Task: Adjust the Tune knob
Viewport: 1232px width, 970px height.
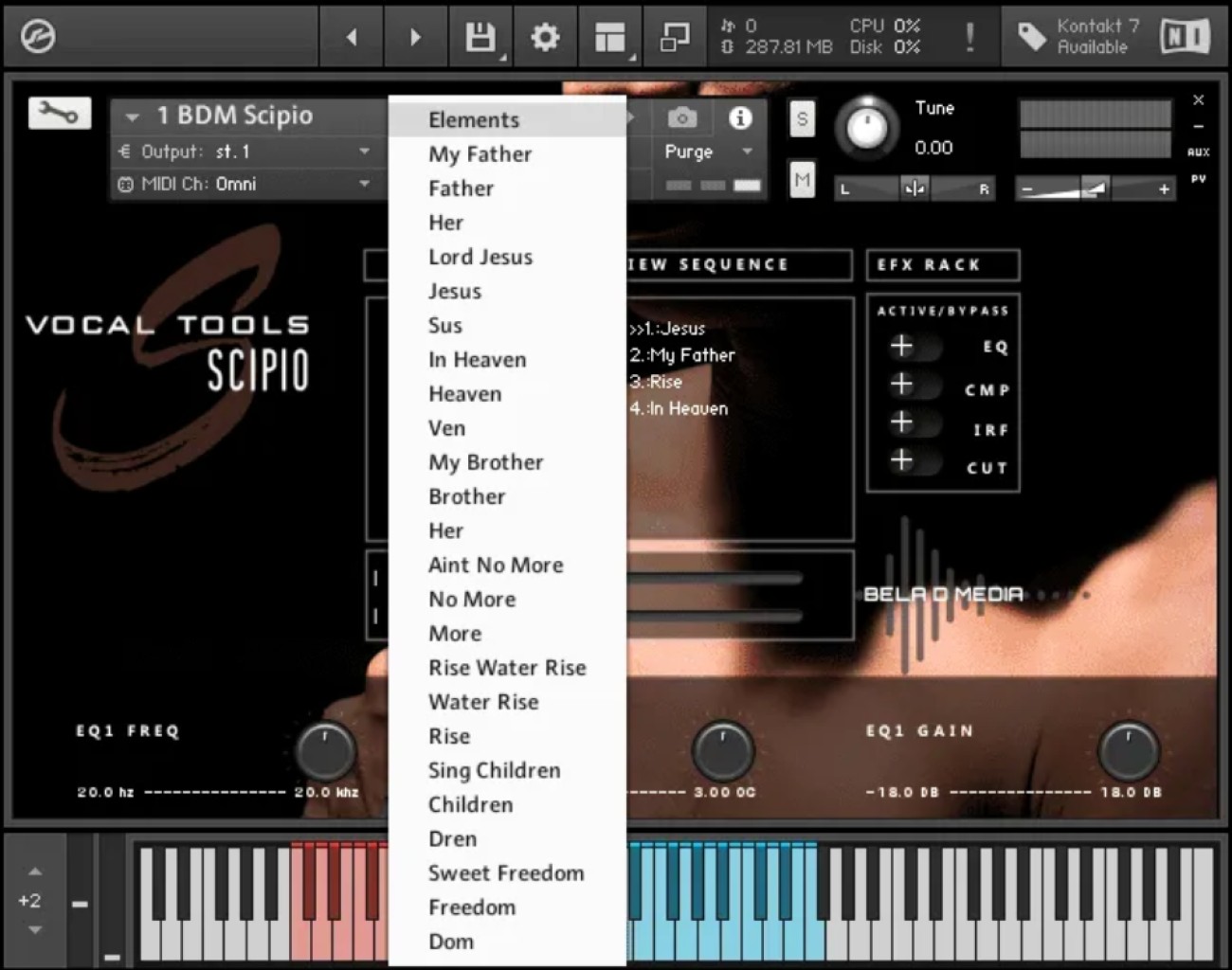Action: 866,127
